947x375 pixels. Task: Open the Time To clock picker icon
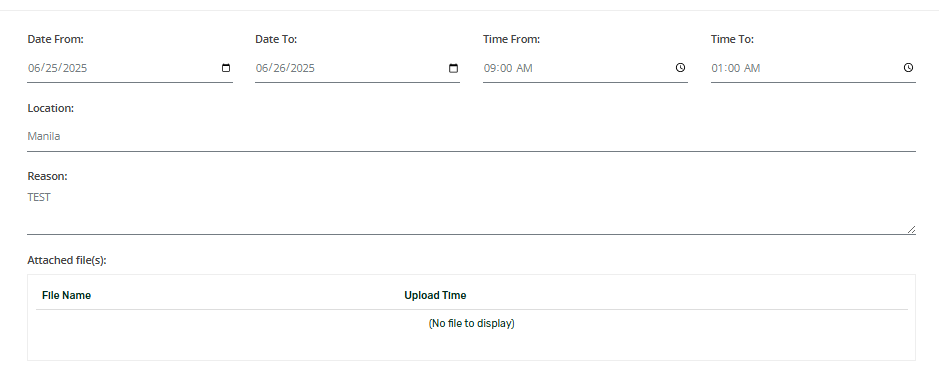coord(908,68)
